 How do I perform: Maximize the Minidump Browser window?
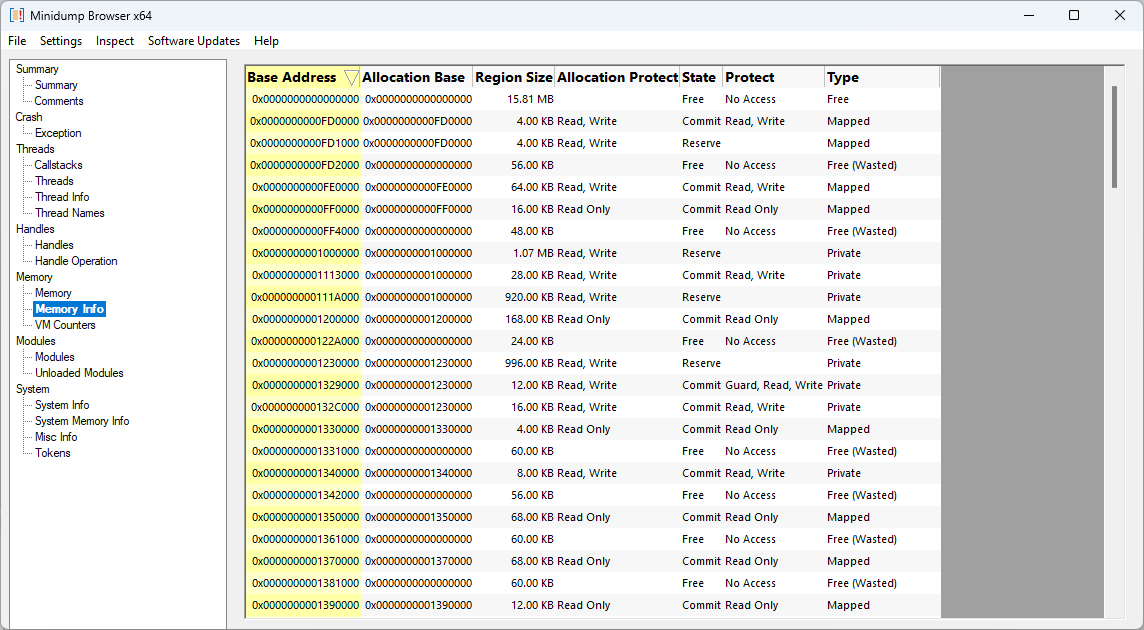coord(1074,15)
